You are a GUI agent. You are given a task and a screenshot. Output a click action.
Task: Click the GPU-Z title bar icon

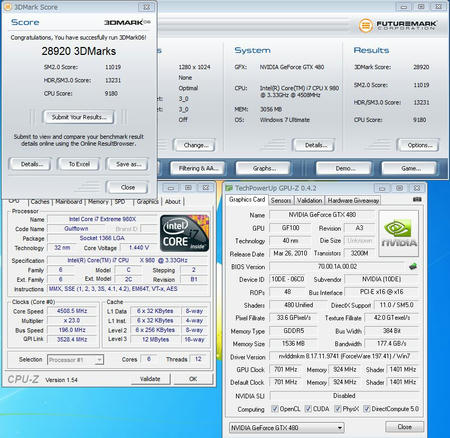click(x=229, y=188)
